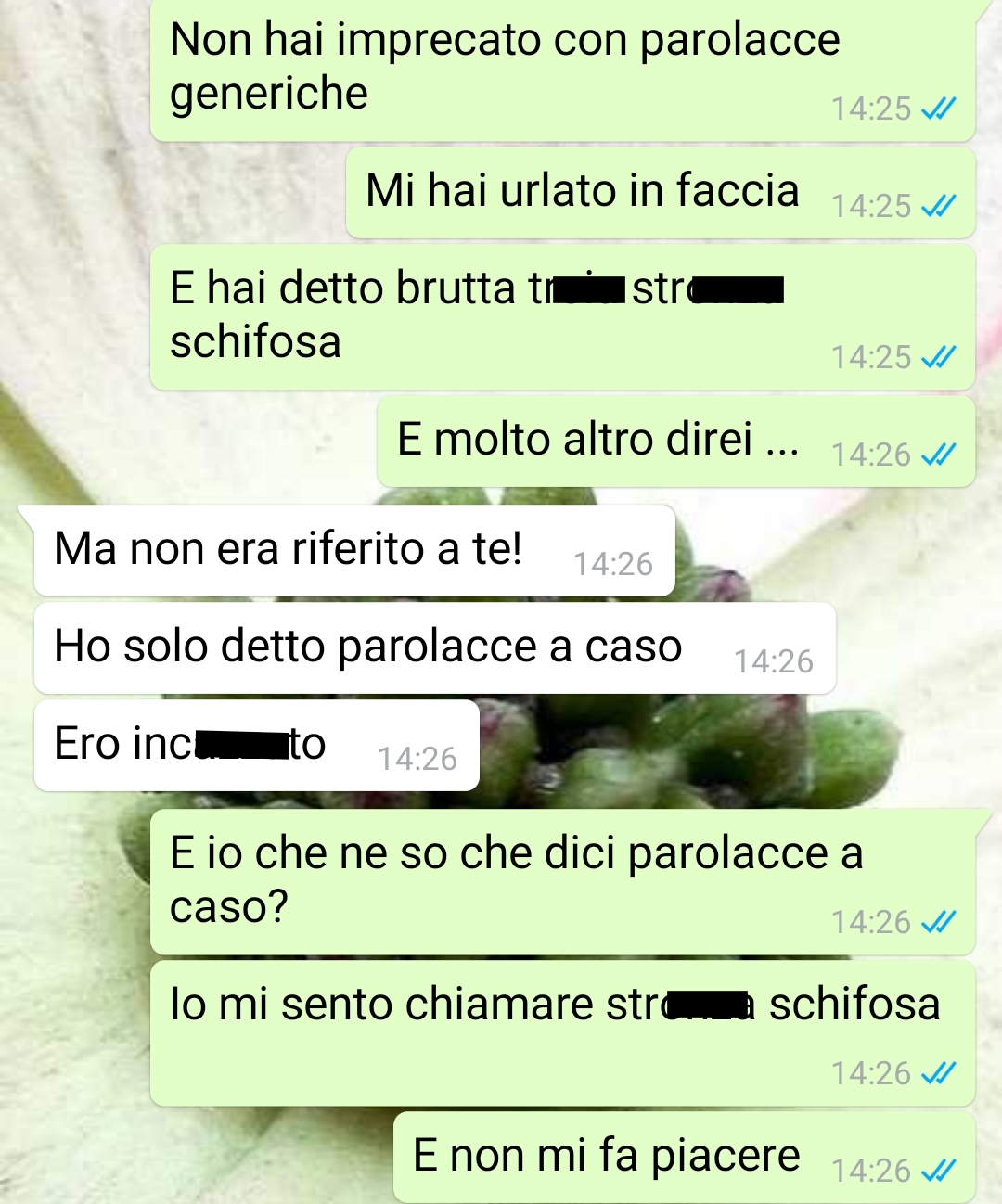Click the 14:26 timestamp on 'Ho solo detto parolacce'

774,661
